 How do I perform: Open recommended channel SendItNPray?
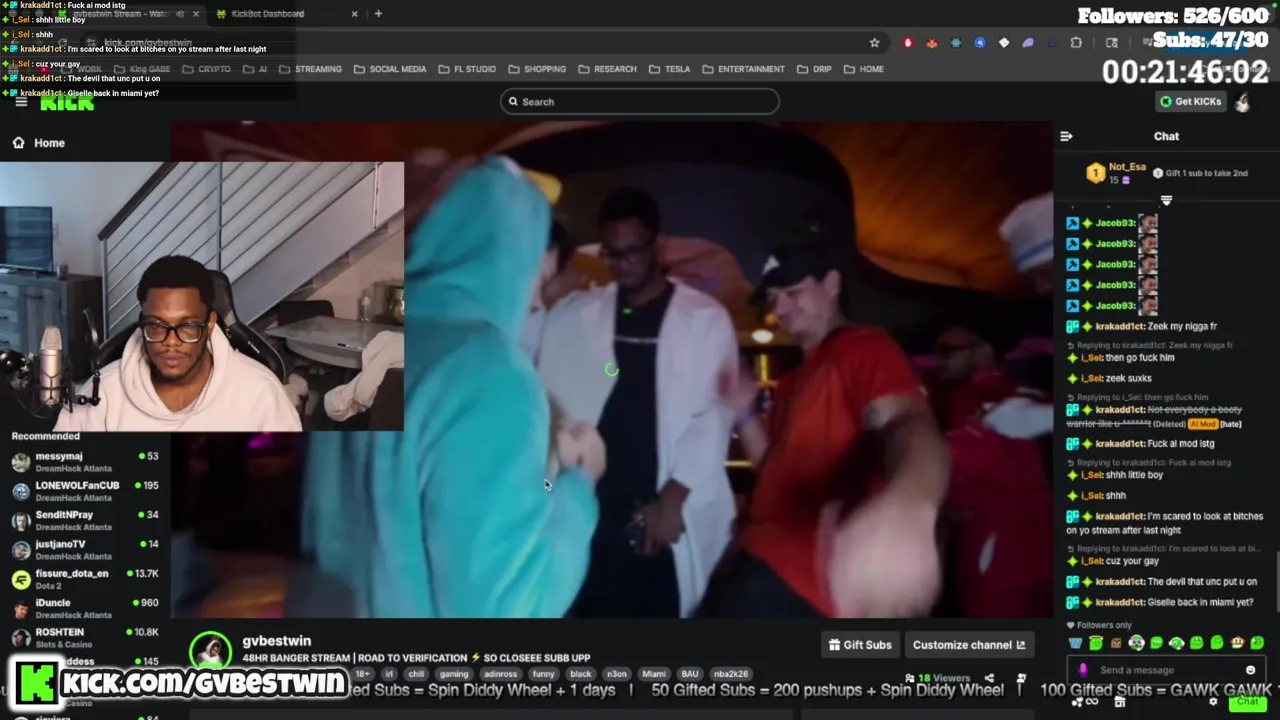[x=85, y=520]
